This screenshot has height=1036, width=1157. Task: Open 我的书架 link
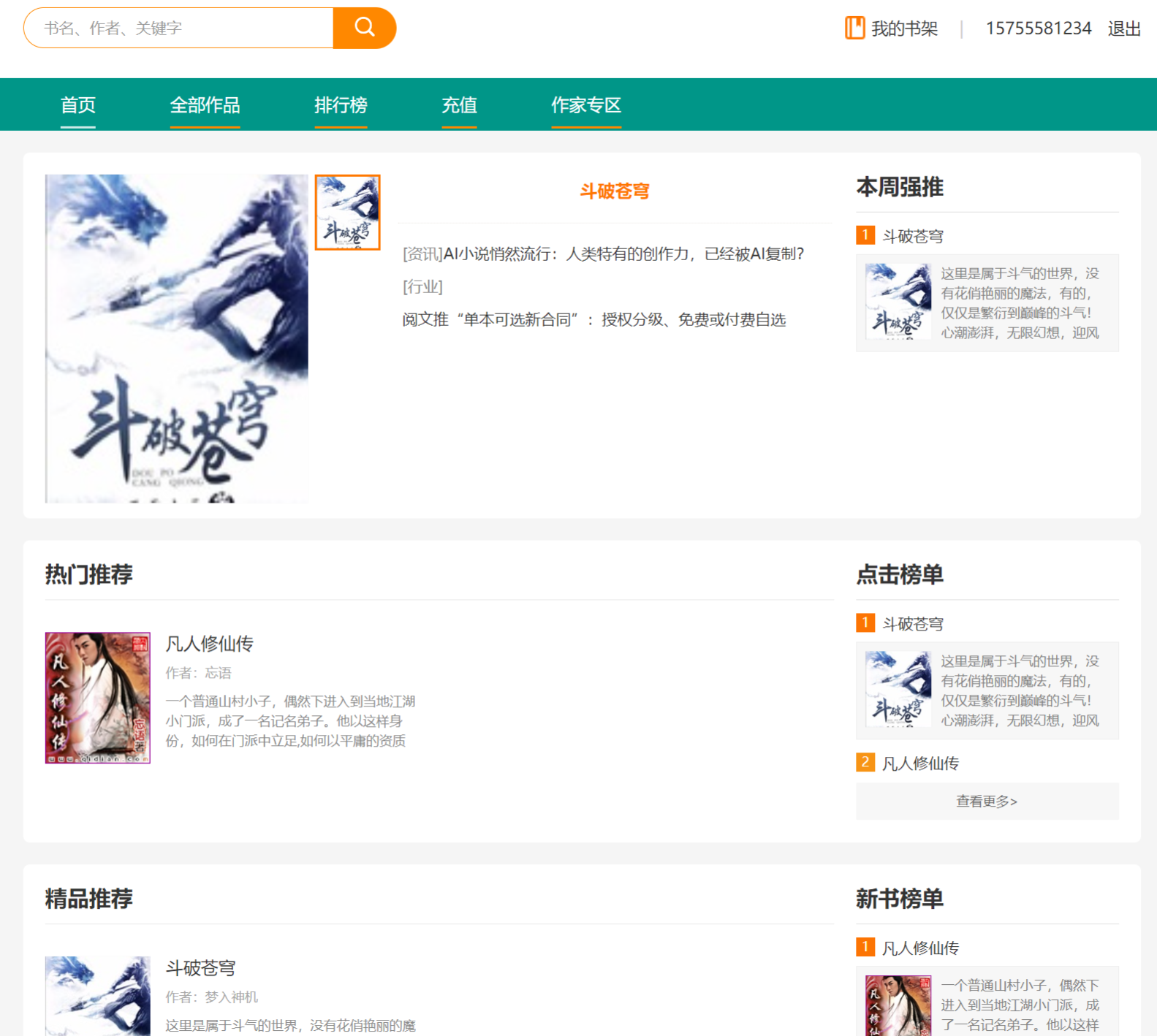[x=904, y=28]
